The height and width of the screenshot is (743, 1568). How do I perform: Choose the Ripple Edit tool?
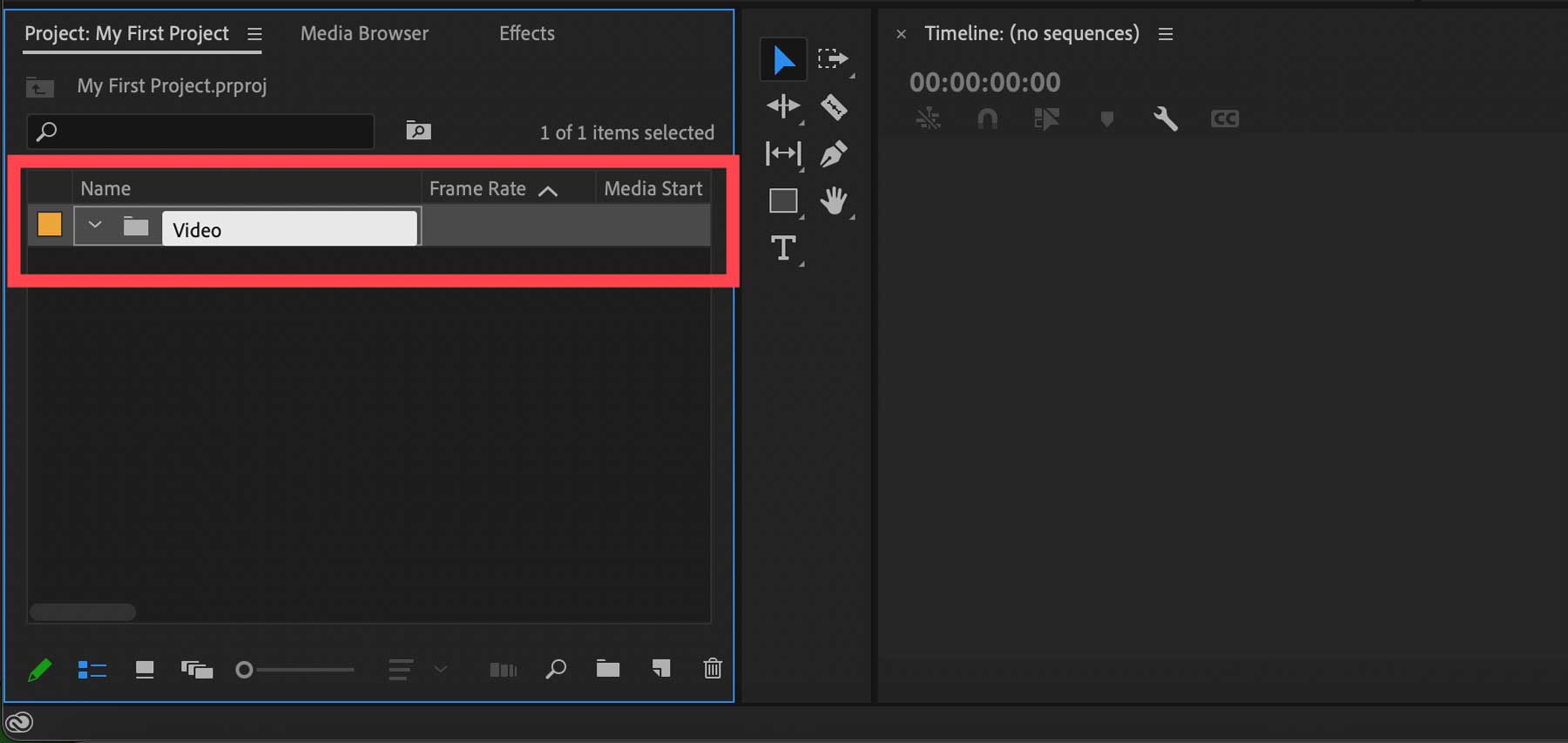coord(783,107)
